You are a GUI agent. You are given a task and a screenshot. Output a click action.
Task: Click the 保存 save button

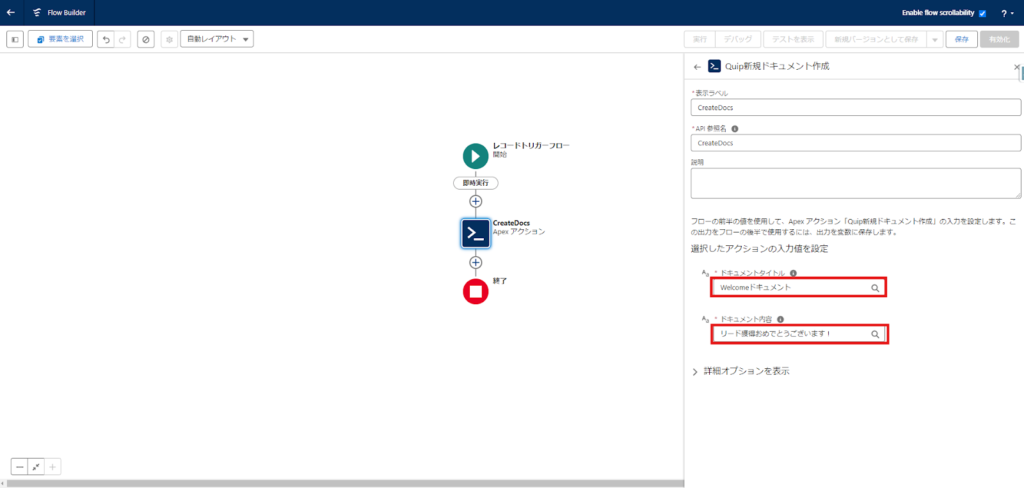point(961,39)
